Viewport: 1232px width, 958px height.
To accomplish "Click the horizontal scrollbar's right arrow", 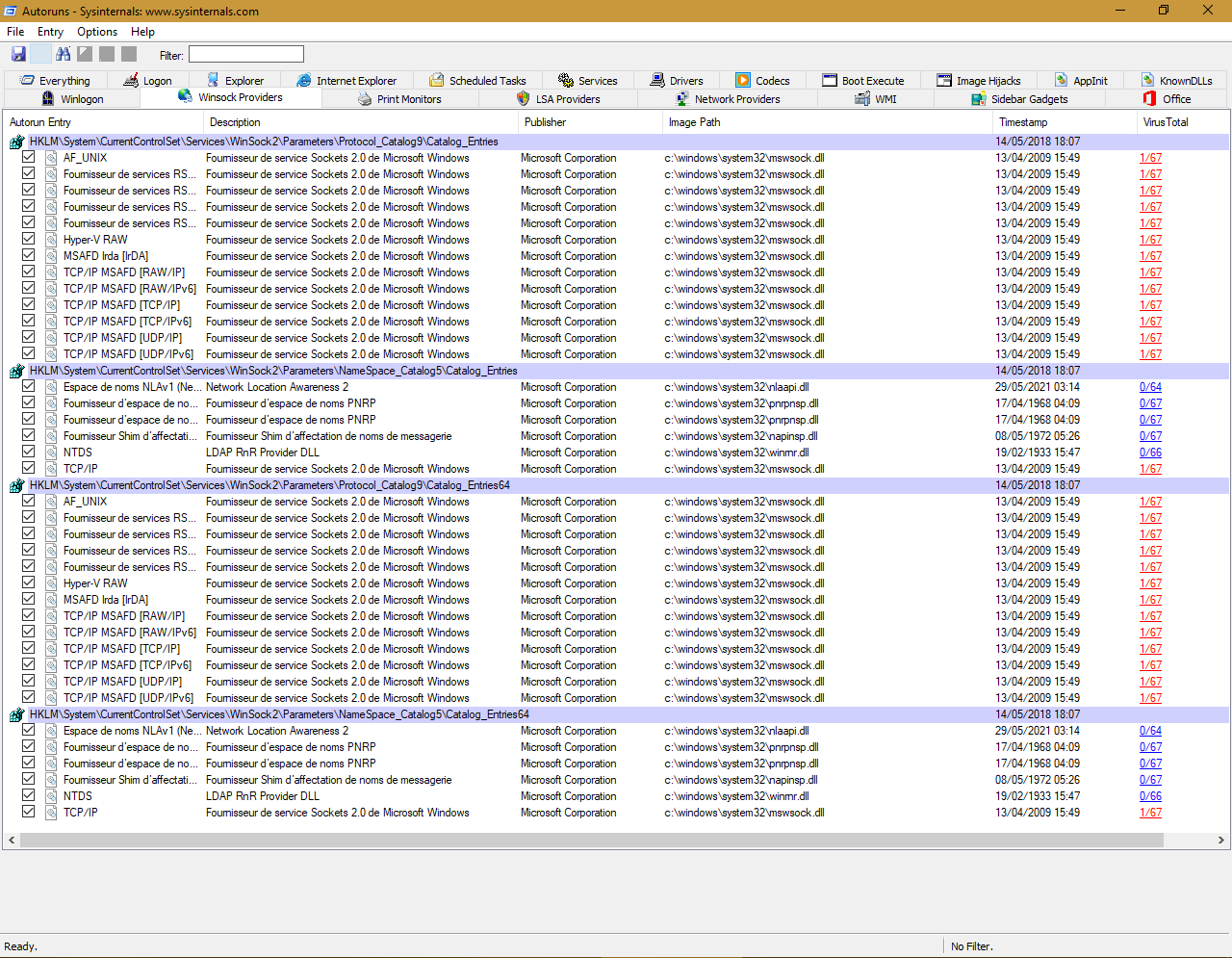I will point(1220,841).
